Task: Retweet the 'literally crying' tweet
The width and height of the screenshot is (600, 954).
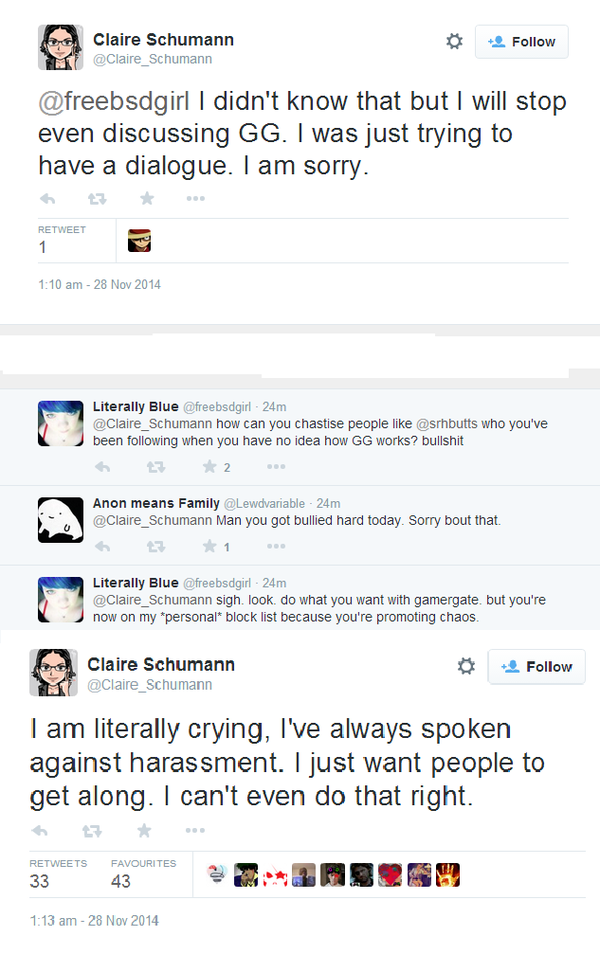Action: (x=91, y=831)
